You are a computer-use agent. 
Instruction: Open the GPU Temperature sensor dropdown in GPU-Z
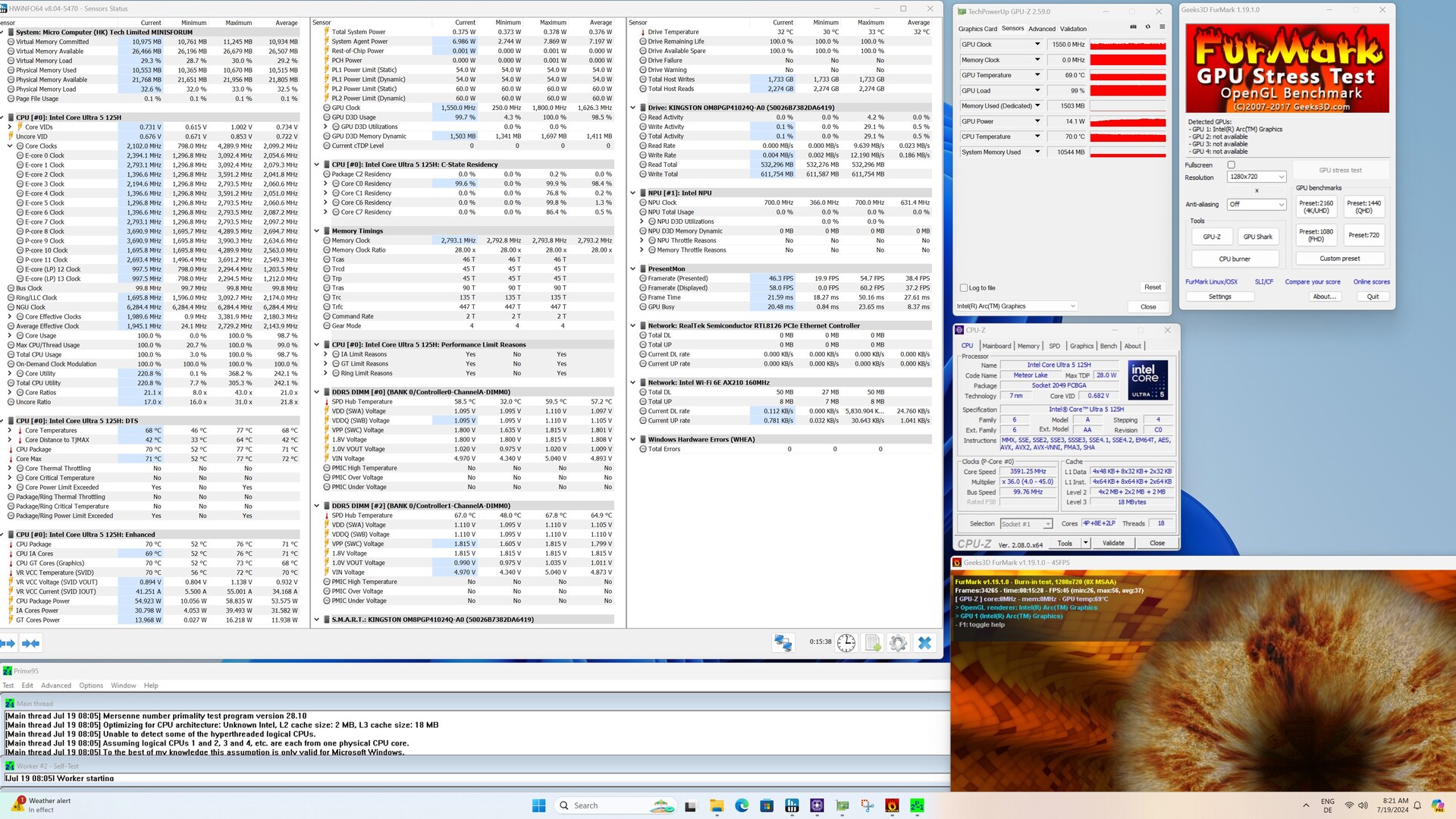(x=1037, y=75)
